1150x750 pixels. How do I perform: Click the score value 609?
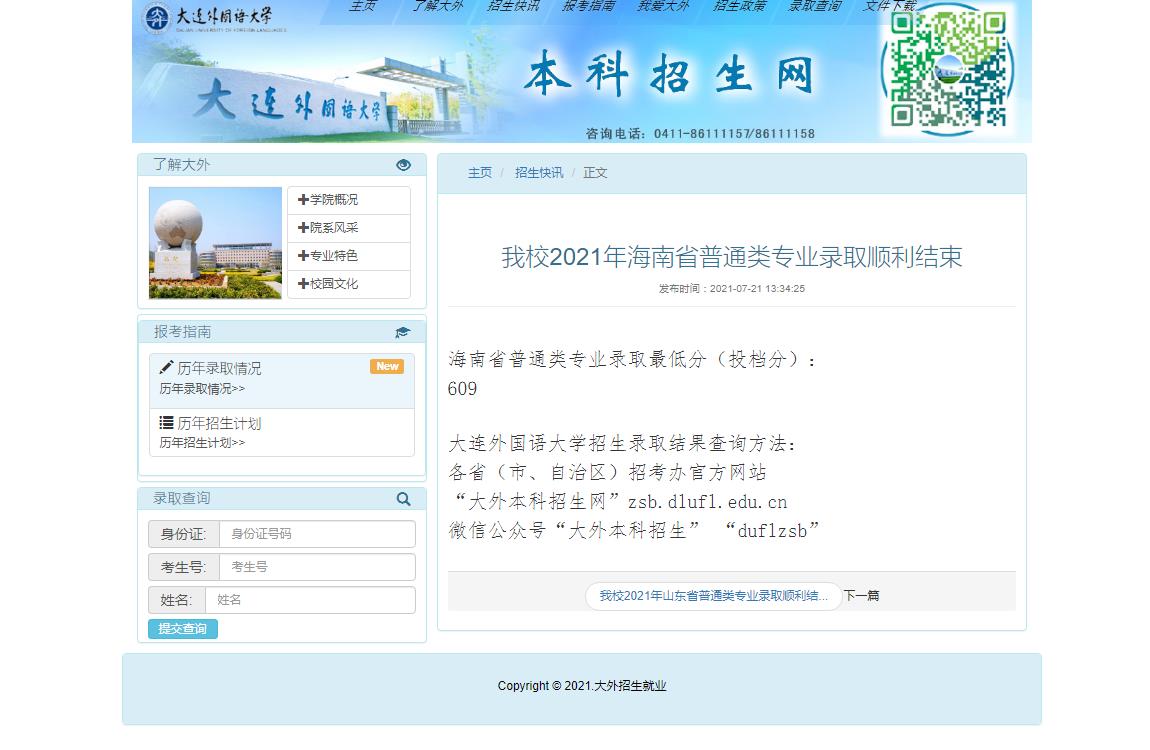(x=462, y=389)
